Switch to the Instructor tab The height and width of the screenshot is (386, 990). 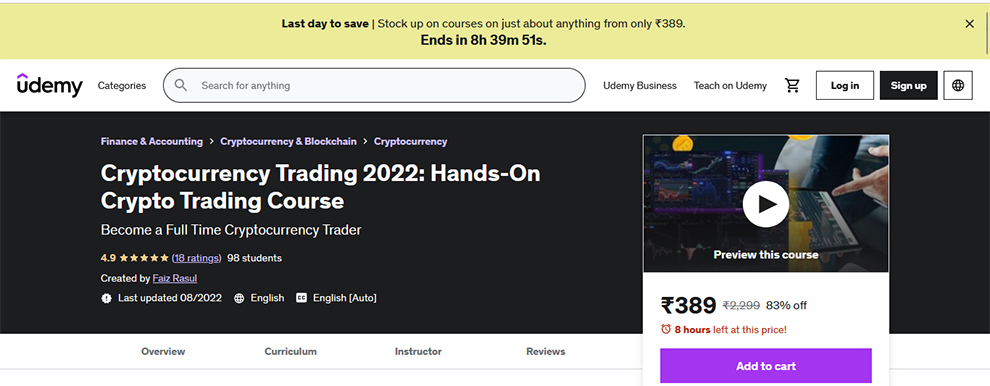pos(418,351)
